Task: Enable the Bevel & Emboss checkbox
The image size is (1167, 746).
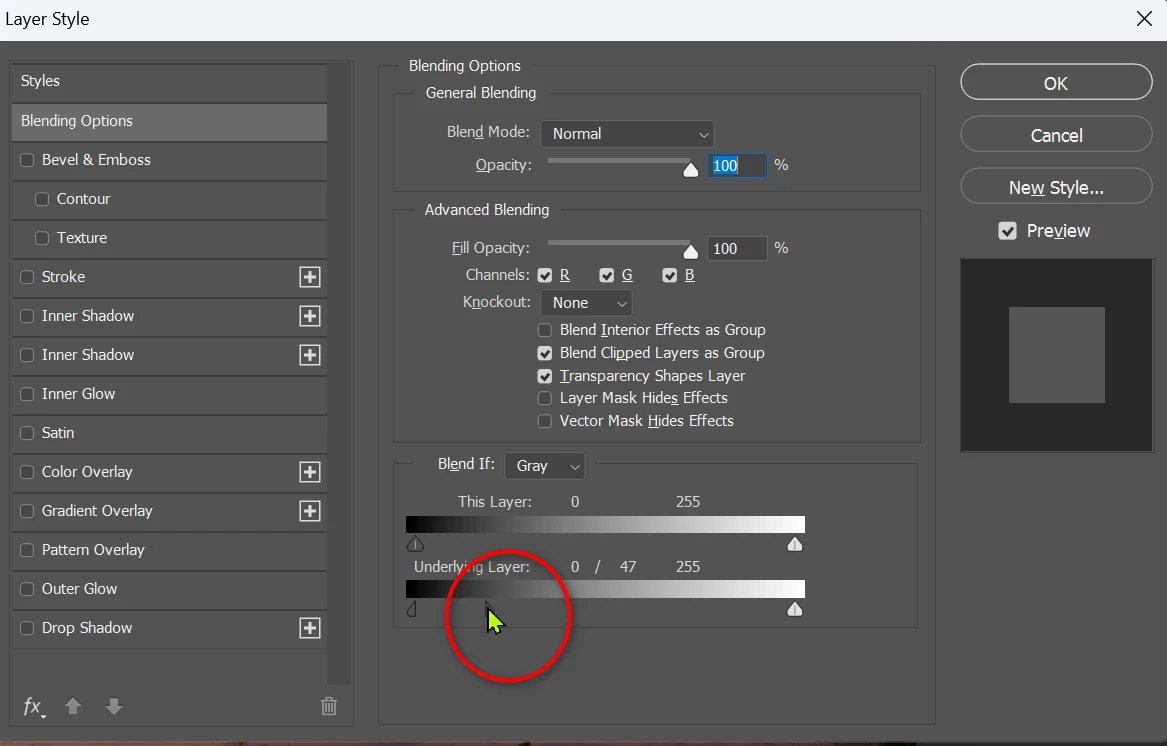Action: click(27, 160)
